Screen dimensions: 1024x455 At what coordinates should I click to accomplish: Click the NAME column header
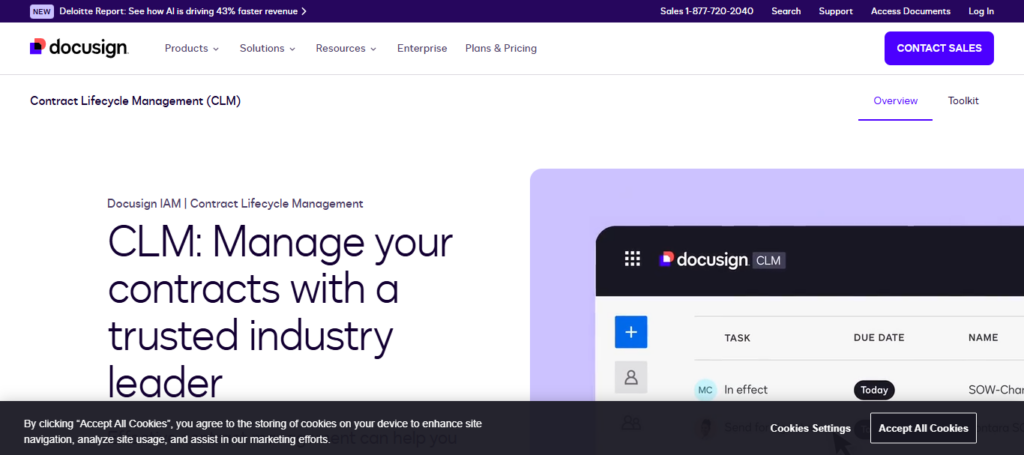983,338
